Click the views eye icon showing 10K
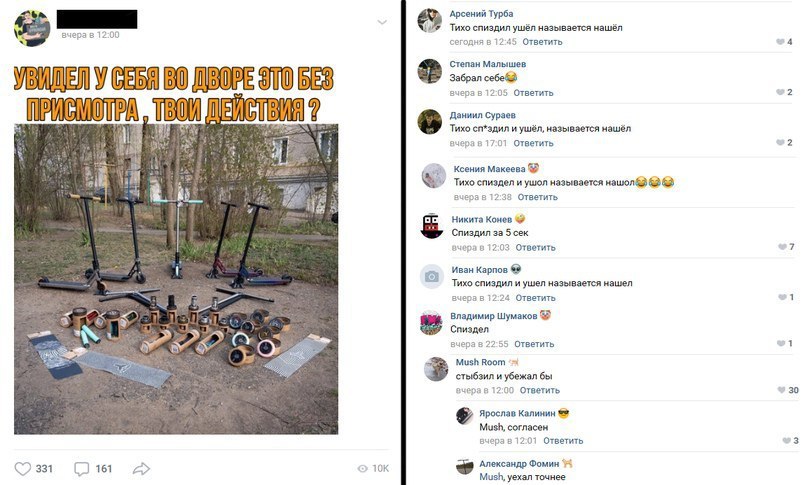Viewport: 807px width, 485px height. pos(363,469)
